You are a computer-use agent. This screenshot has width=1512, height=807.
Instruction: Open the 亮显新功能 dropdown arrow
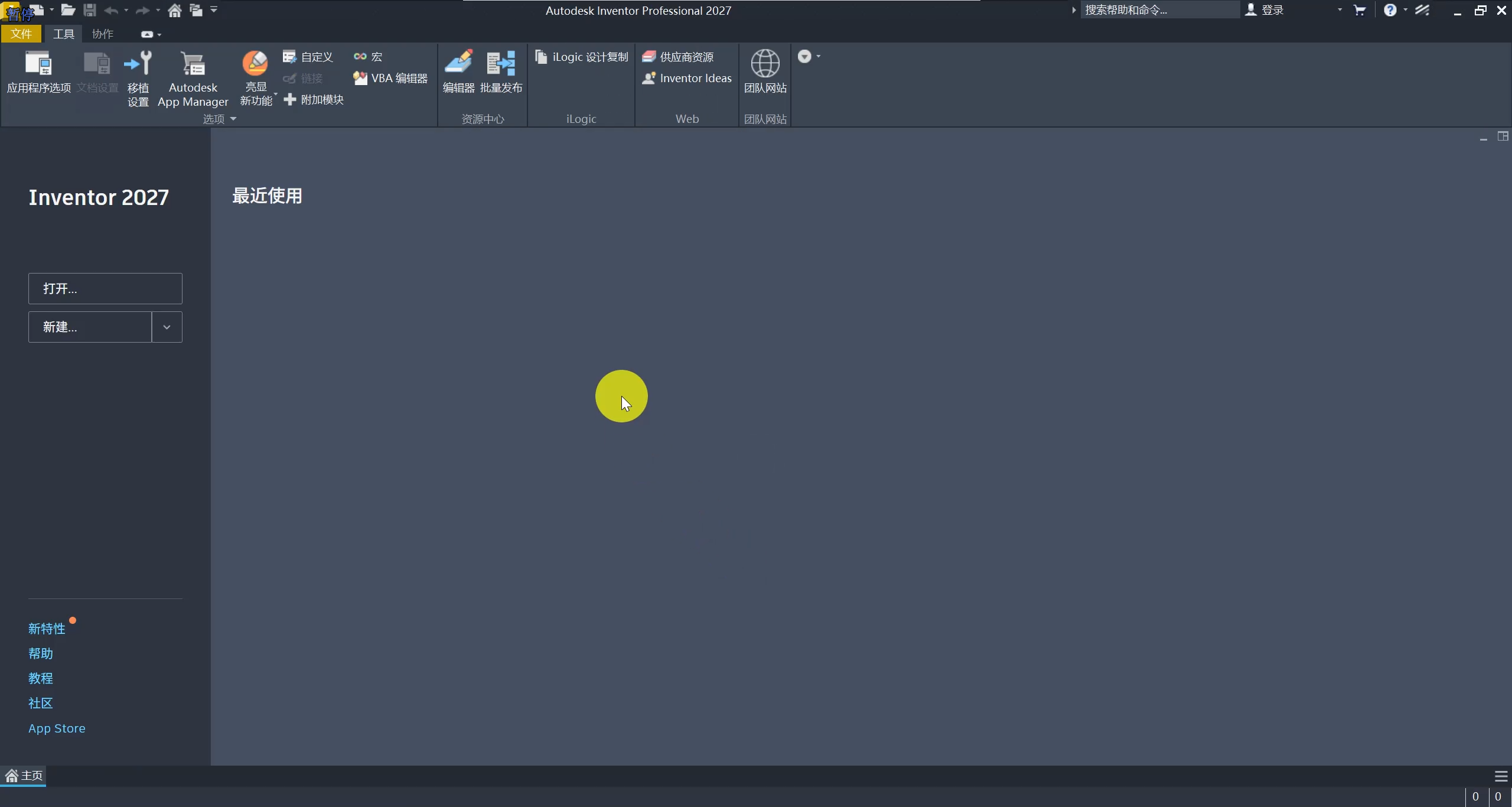(276, 94)
